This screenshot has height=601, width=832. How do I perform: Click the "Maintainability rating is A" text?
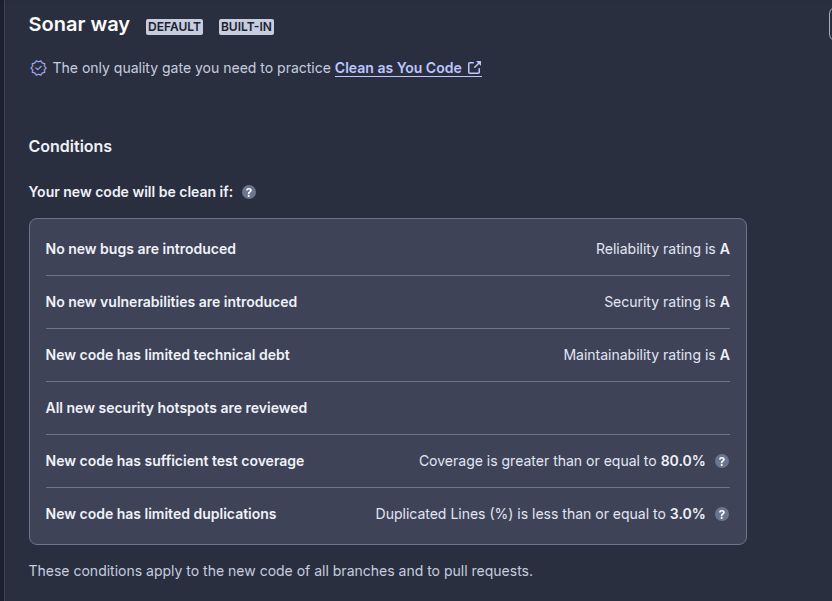[646, 355]
